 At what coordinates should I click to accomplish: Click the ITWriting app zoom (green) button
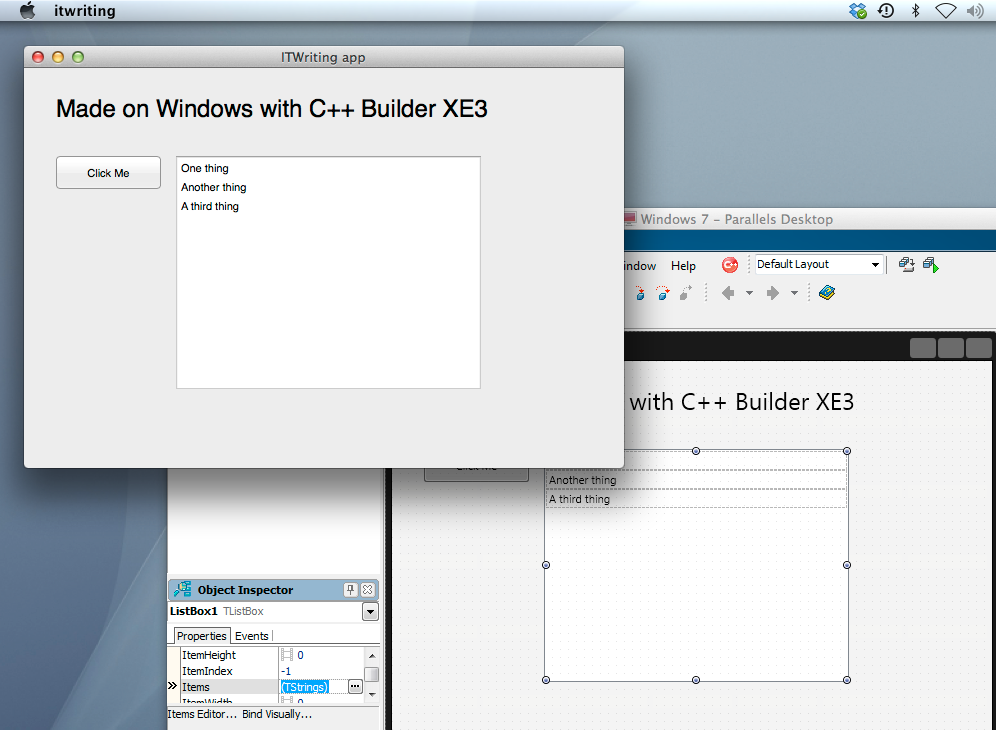78,57
